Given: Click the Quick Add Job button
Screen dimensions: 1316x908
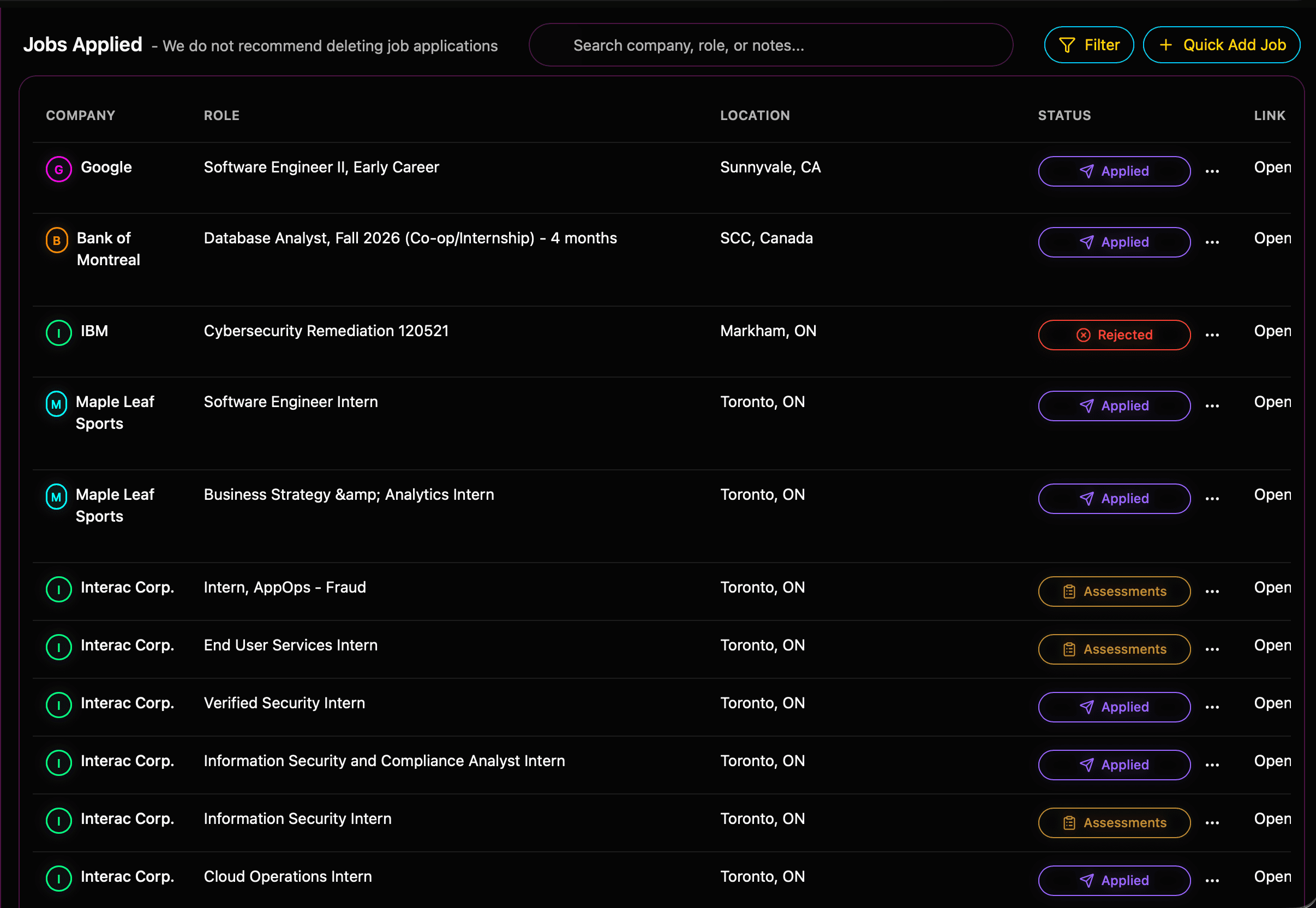Looking at the screenshot, I should click(x=1221, y=45).
